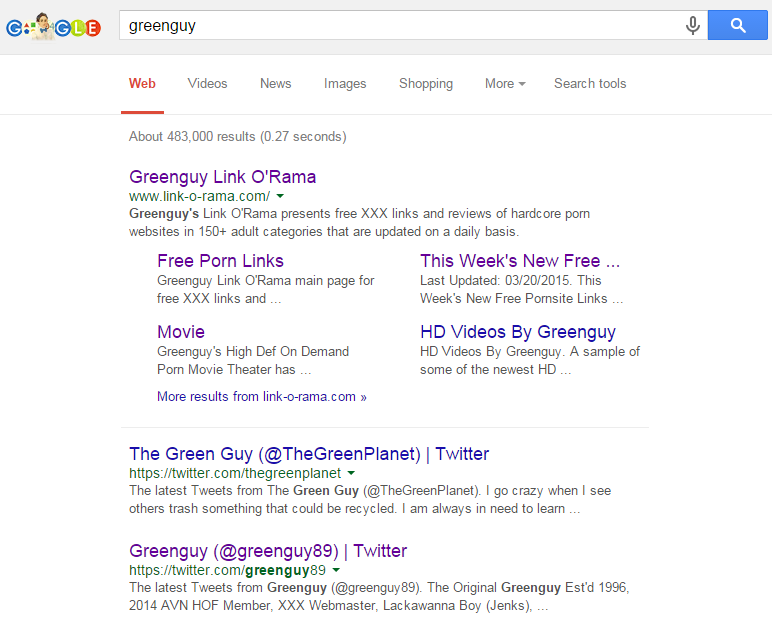Open the Shopping tab
Screen dimensions: 772x621
click(426, 84)
